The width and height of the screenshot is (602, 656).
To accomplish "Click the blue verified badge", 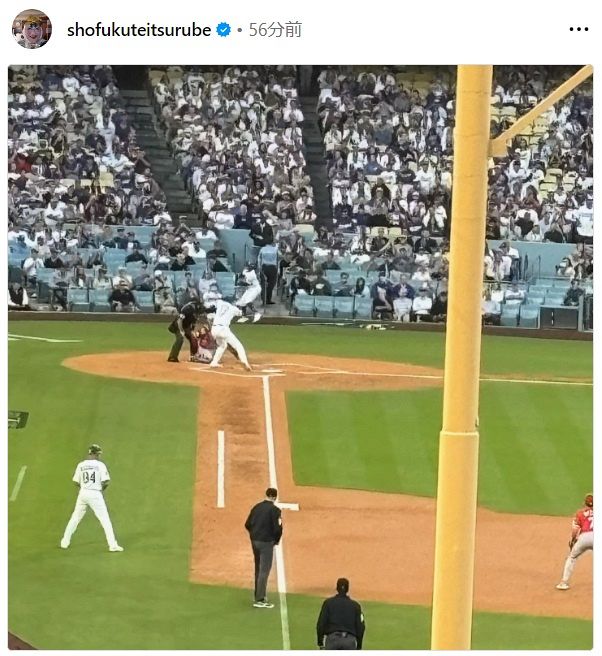I will 223,30.
